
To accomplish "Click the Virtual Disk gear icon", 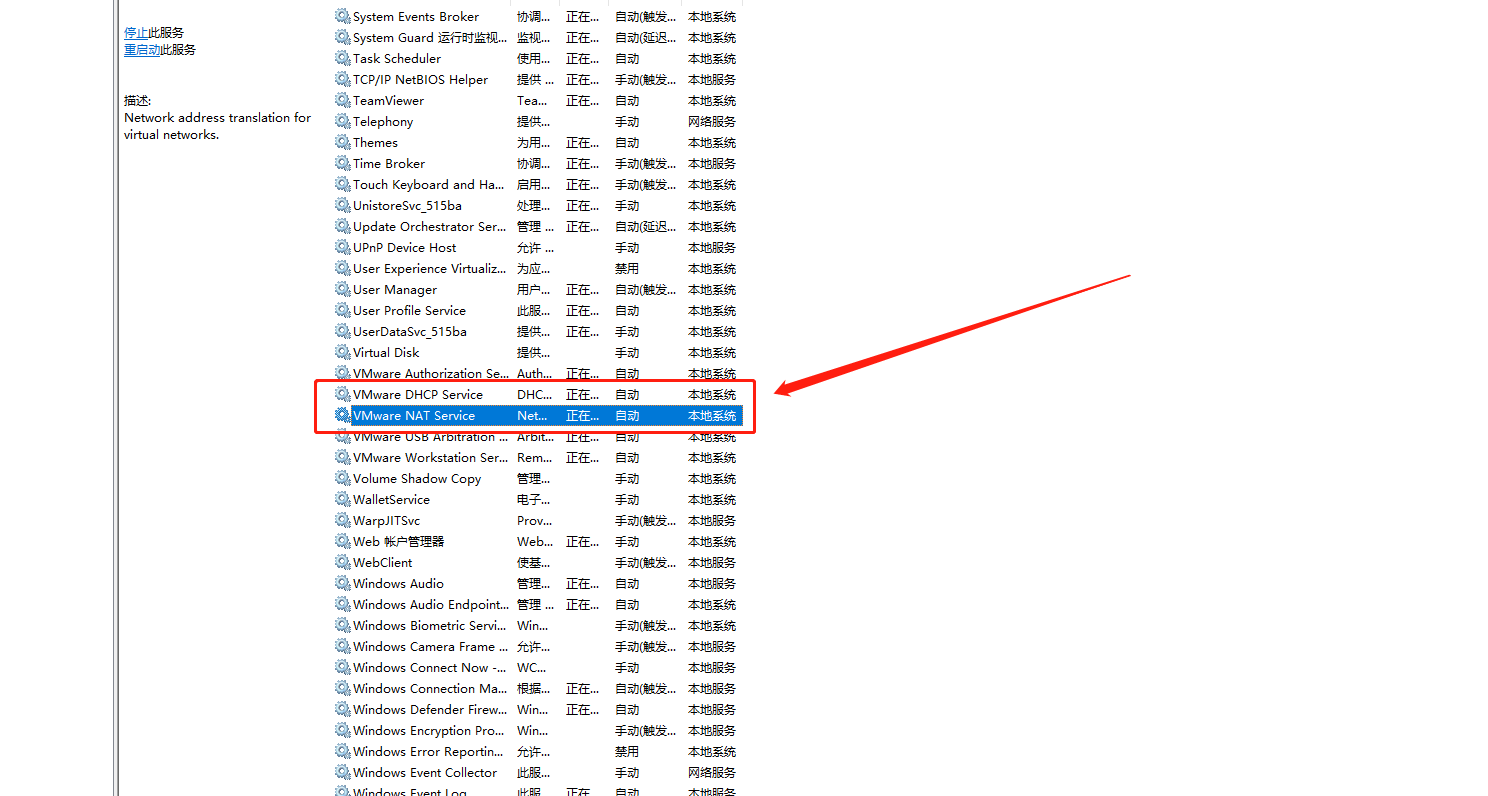I will pos(343,353).
